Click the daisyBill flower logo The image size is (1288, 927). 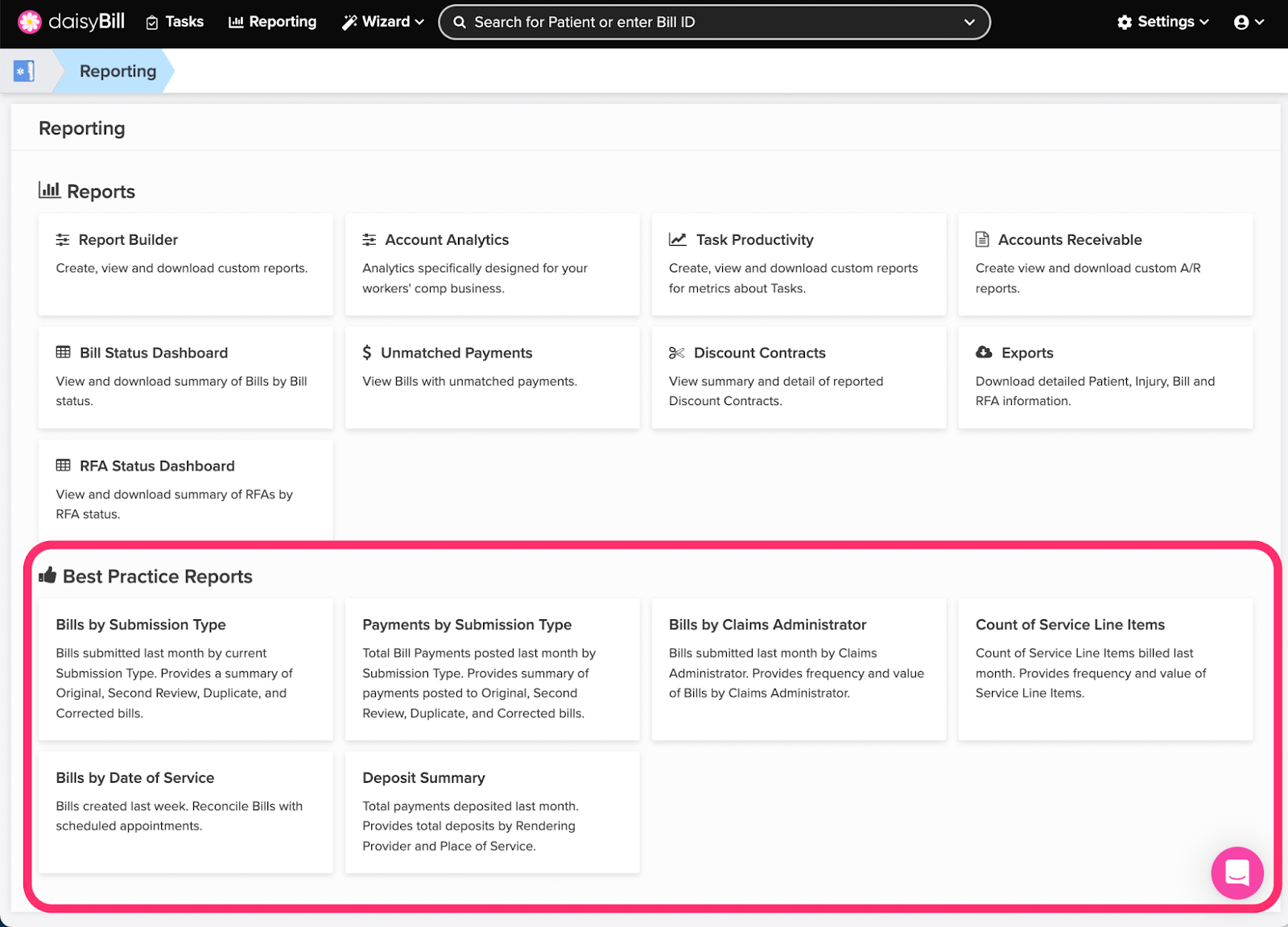pos(30,22)
